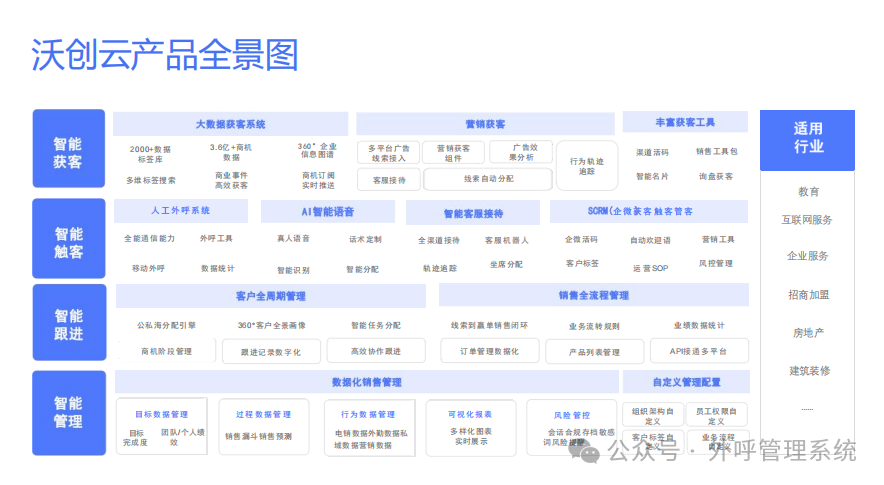Click the 订单管理数据化 box
The width and height of the screenshot is (884, 485).
pyautogui.click(x=489, y=351)
